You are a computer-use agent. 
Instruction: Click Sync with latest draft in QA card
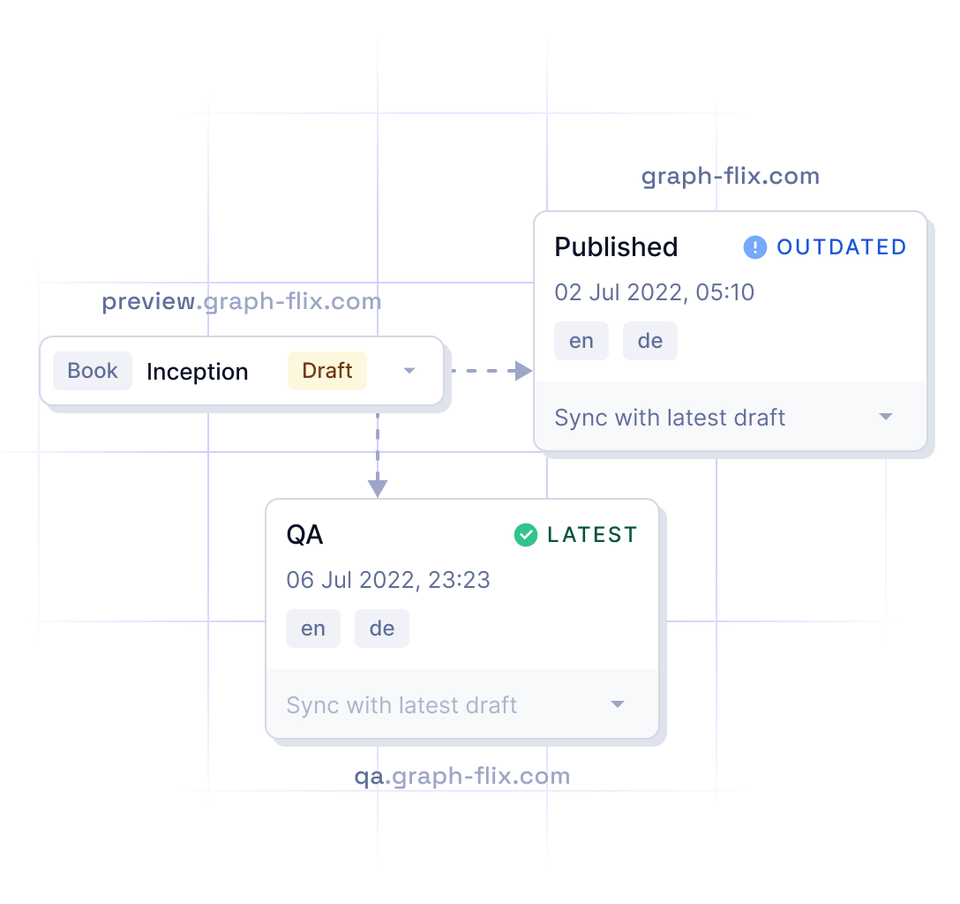401,705
